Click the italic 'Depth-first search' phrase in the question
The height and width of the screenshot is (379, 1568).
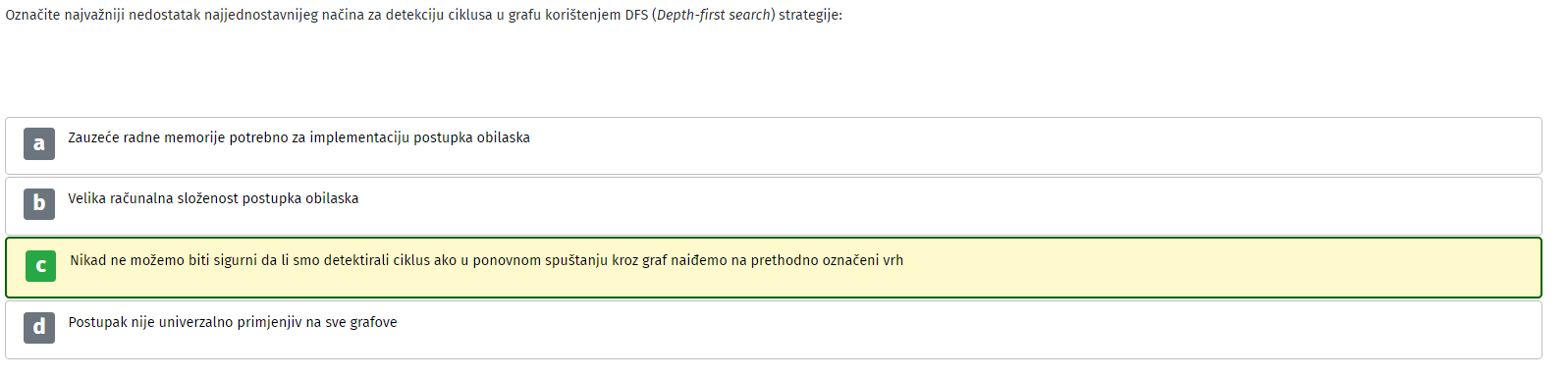click(714, 15)
